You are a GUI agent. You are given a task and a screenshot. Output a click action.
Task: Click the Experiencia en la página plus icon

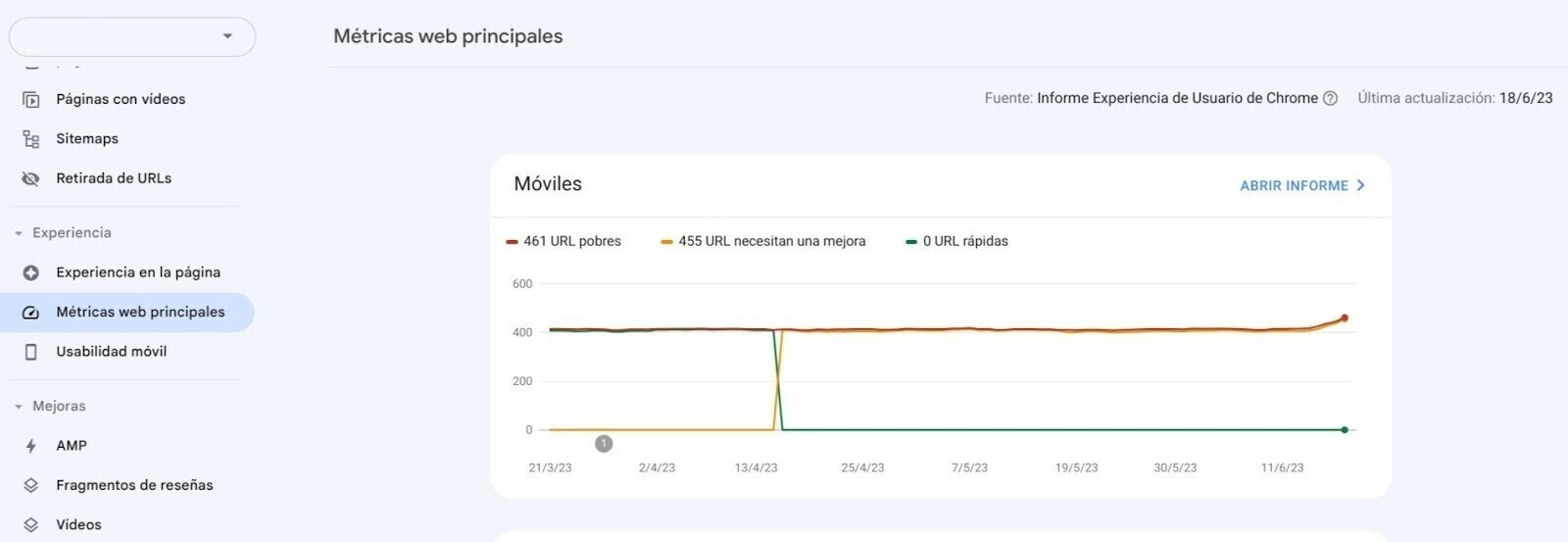(x=31, y=272)
